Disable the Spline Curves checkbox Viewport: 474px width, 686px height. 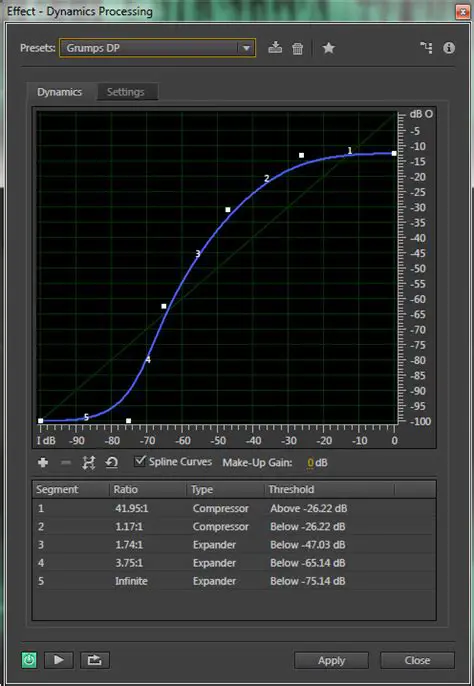click(140, 461)
